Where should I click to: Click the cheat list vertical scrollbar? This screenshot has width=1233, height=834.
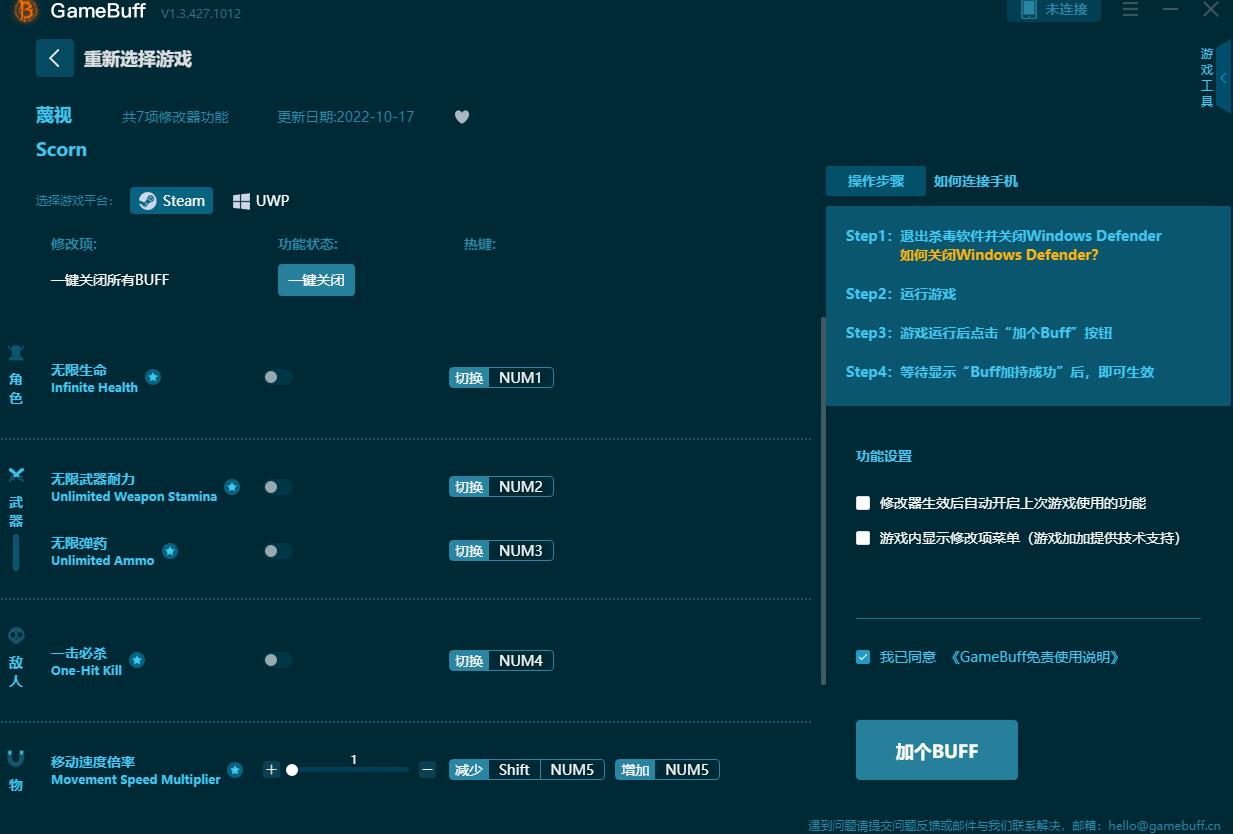pos(823,500)
